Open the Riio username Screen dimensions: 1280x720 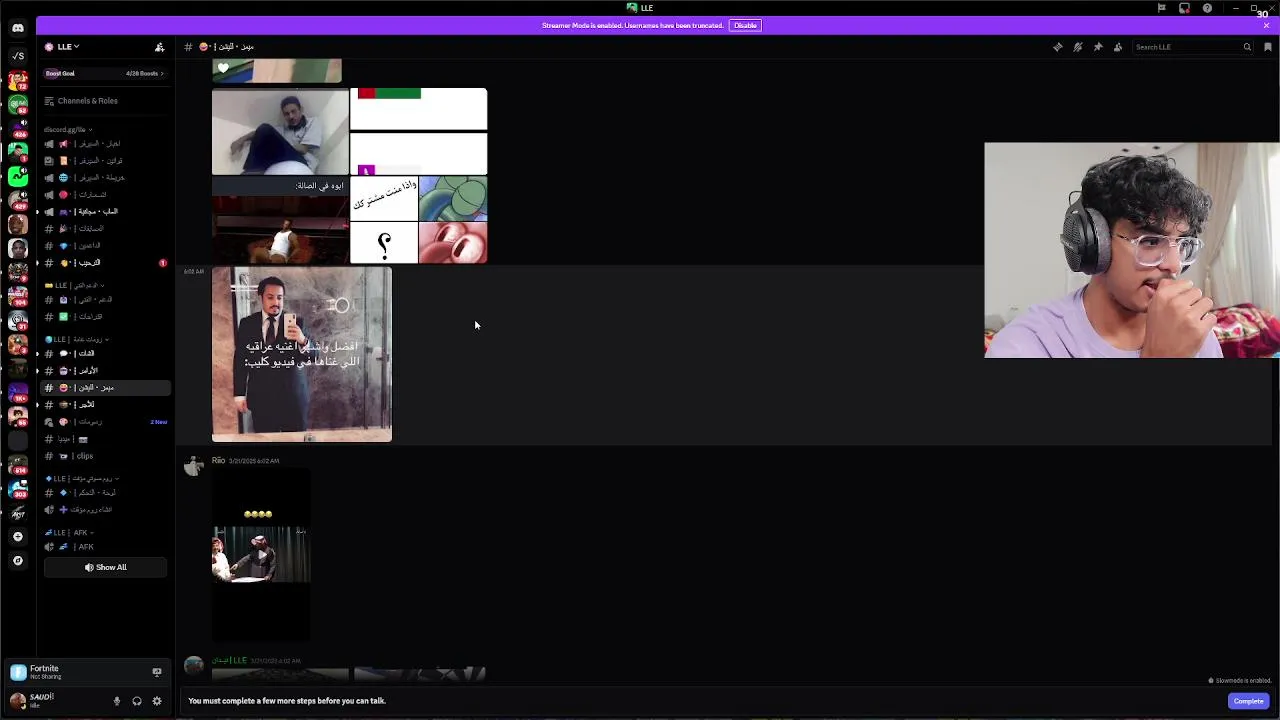click(218, 460)
